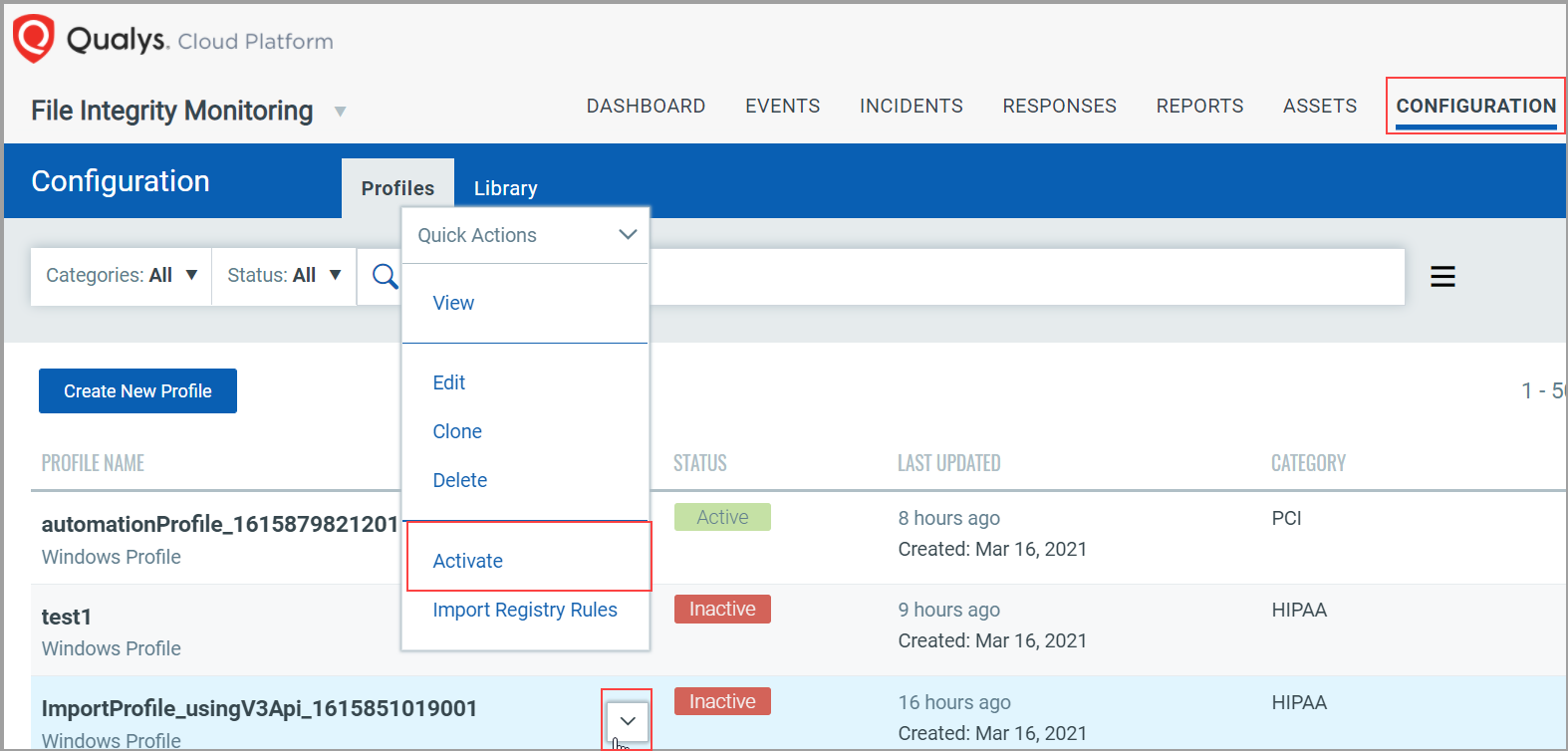
Task: Click the Configuration page heading
Action: pyautogui.click(x=121, y=181)
